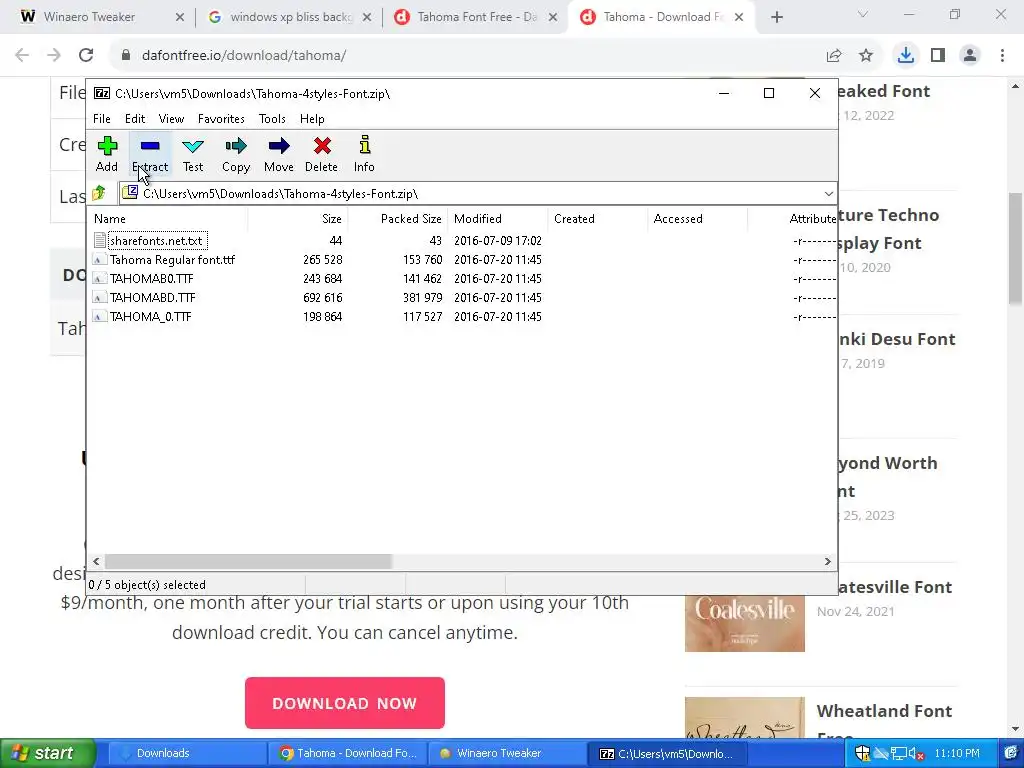
Task: Open Chrome profile avatar icon
Action: (x=970, y=56)
